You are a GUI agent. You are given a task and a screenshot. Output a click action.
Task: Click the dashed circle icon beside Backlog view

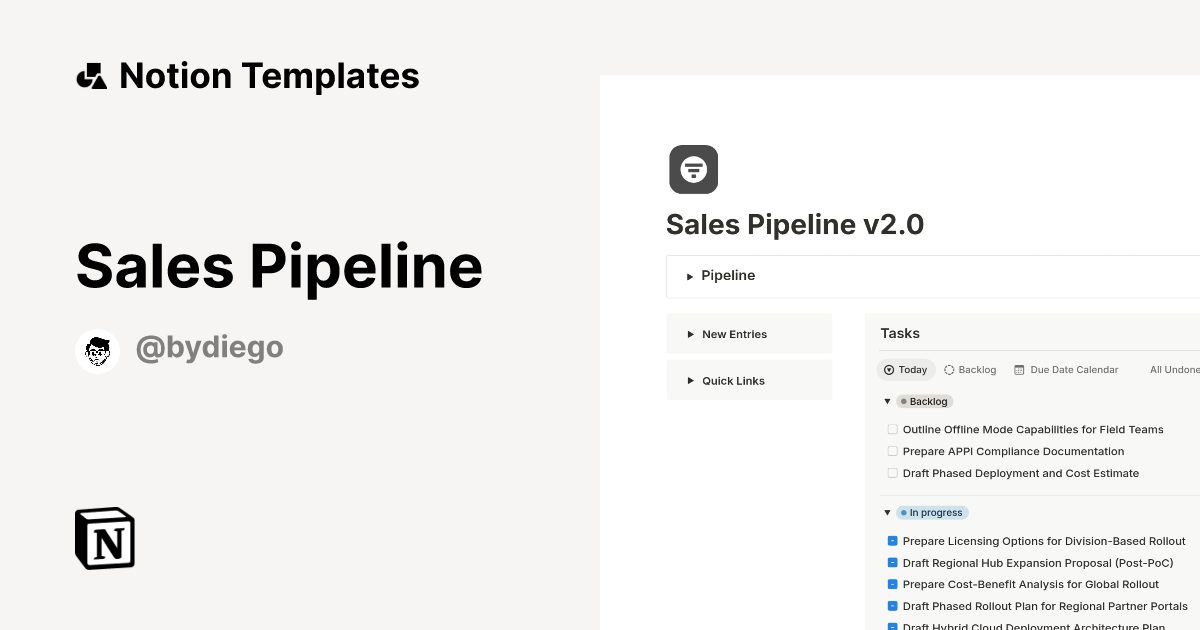pos(948,369)
